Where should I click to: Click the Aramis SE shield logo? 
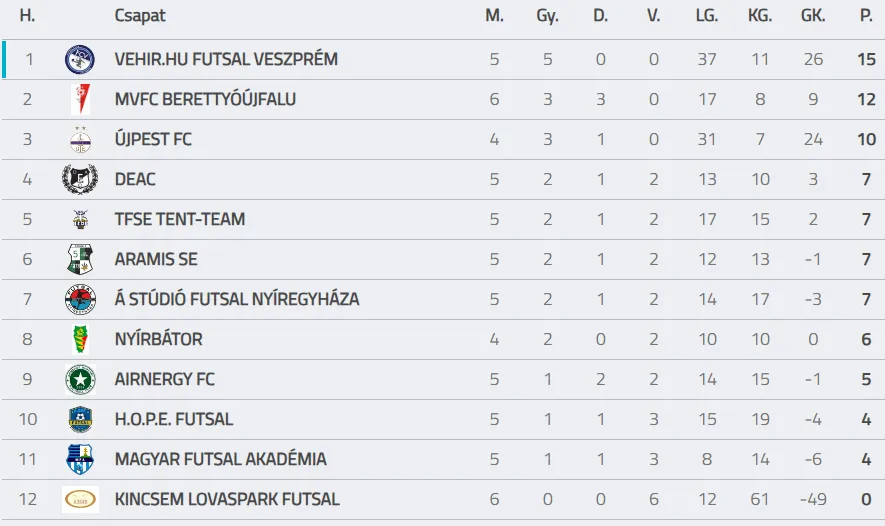click(80, 260)
